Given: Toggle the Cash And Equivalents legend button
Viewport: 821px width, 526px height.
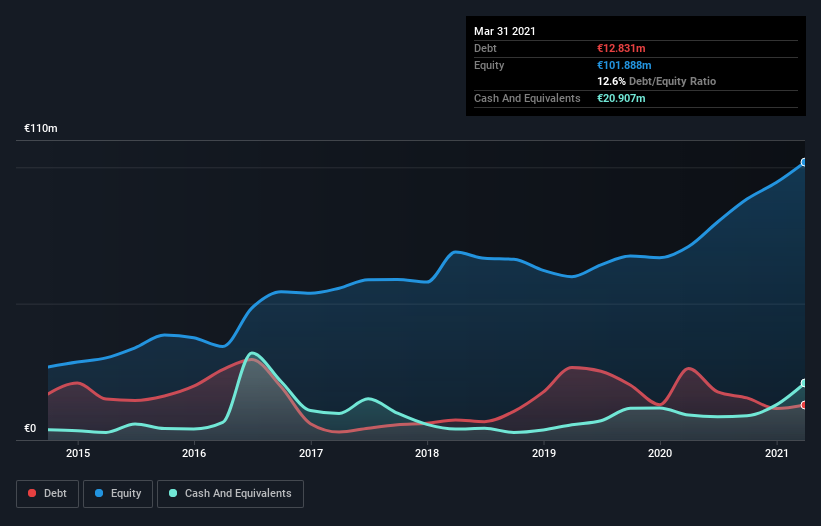Looking at the screenshot, I should [x=230, y=494].
